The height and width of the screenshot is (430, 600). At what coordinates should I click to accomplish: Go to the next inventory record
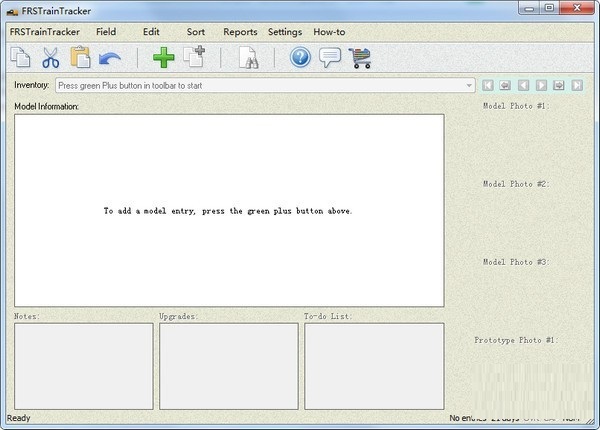(541, 85)
